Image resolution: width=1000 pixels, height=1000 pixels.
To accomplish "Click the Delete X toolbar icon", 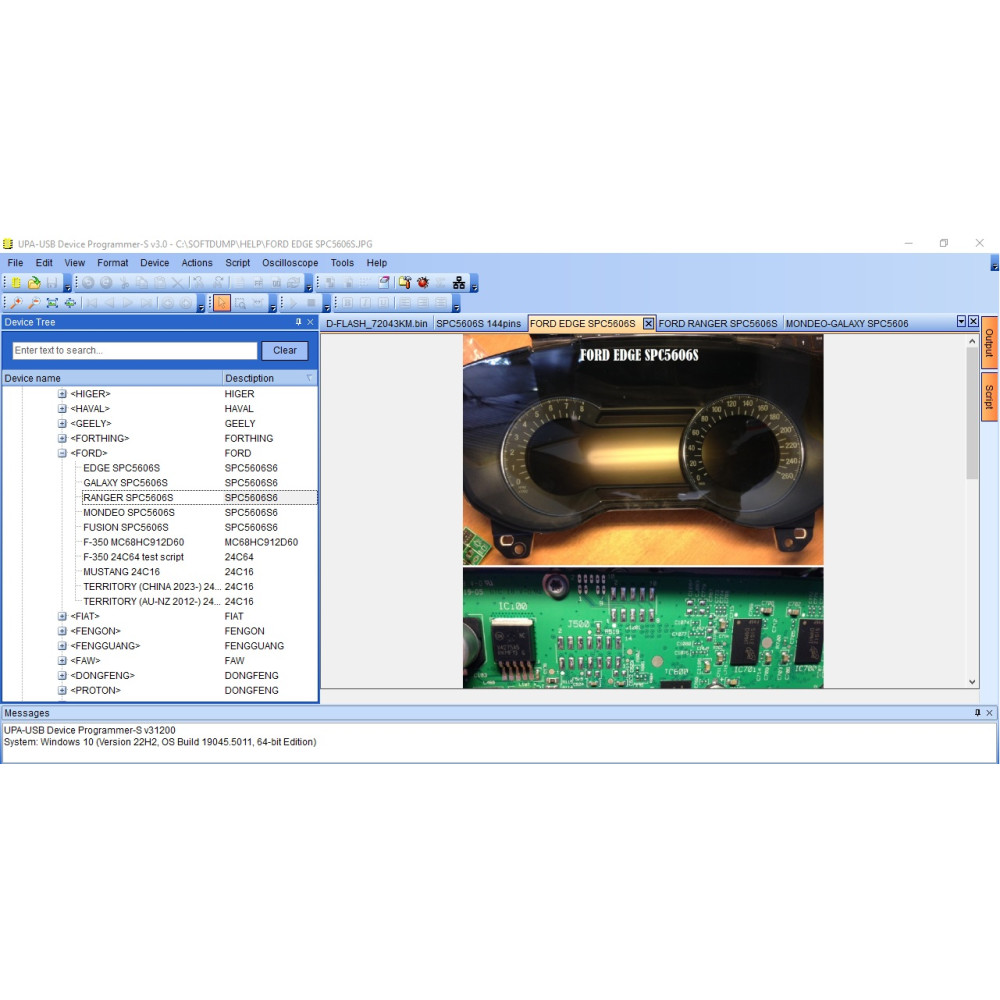I will (x=177, y=283).
